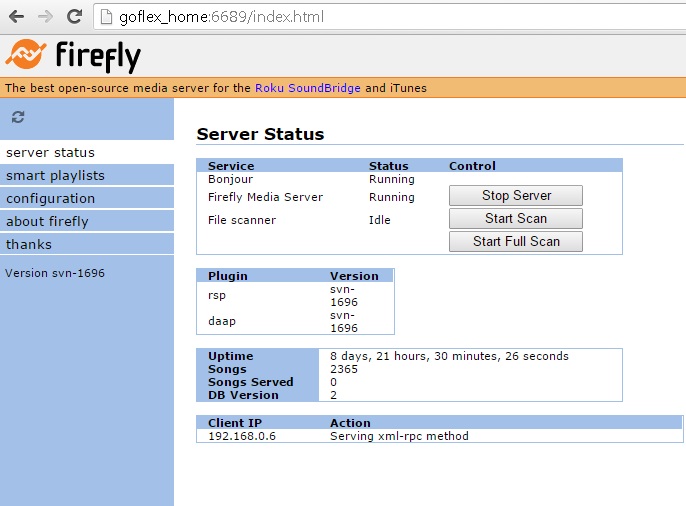Image resolution: width=686 pixels, height=506 pixels.
Task: Open the about firefly page
Action: click(x=87, y=221)
